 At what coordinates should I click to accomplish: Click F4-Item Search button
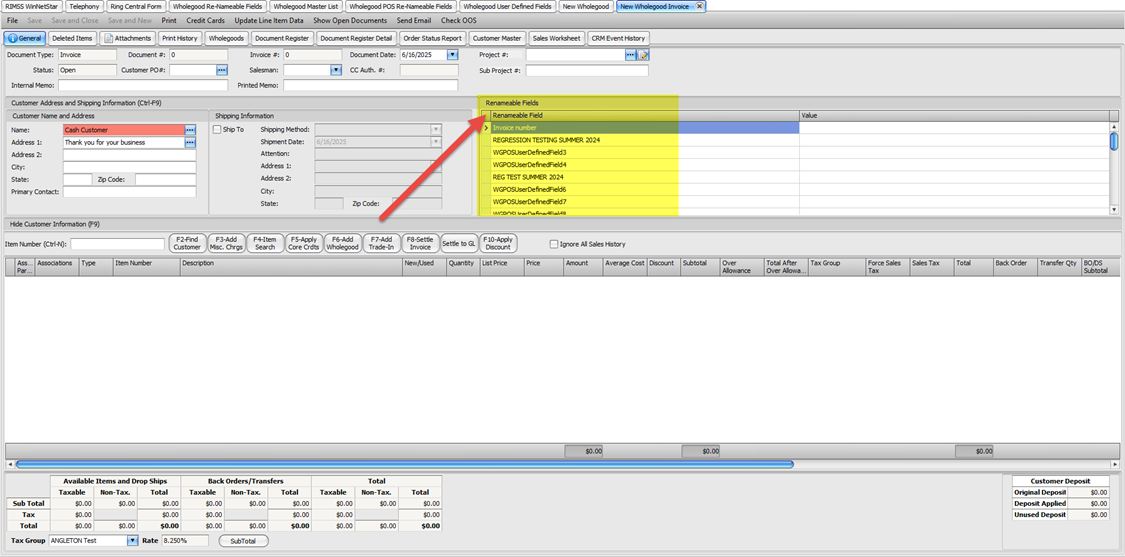coord(265,243)
